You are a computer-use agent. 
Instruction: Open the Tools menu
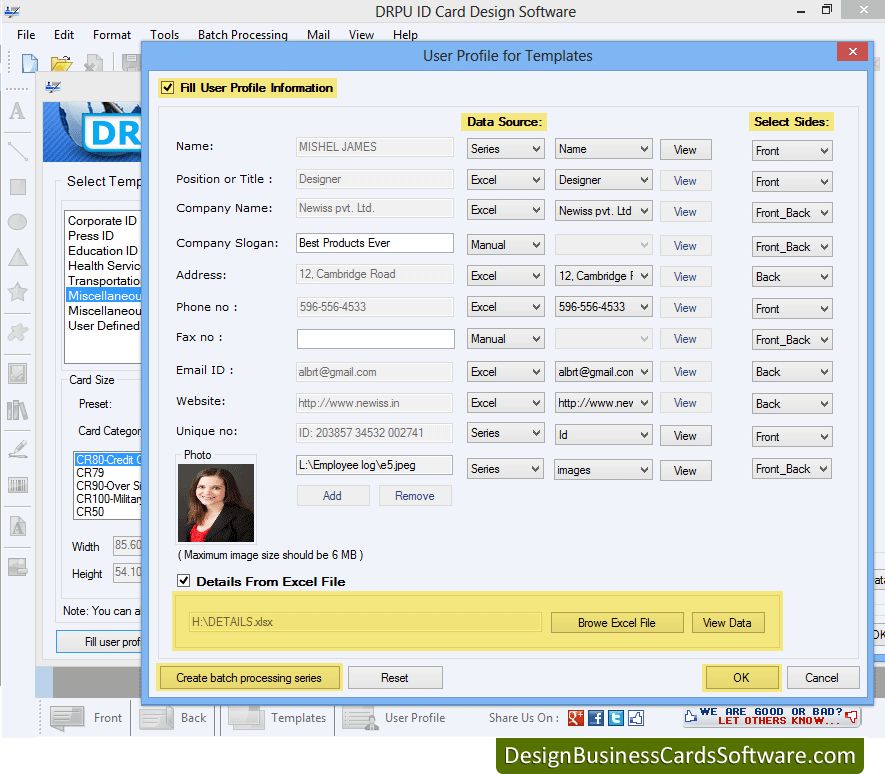(164, 35)
